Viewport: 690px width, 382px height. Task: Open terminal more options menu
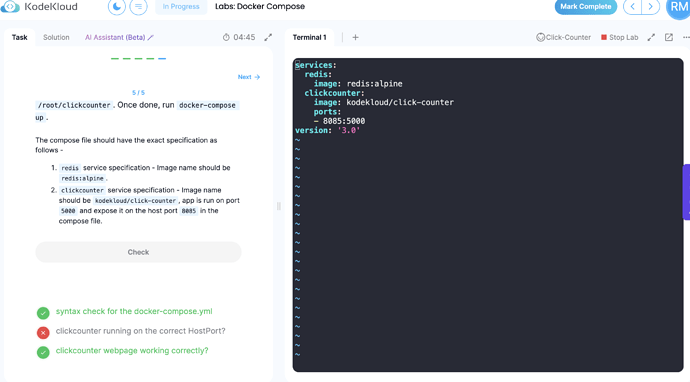pos(686,37)
